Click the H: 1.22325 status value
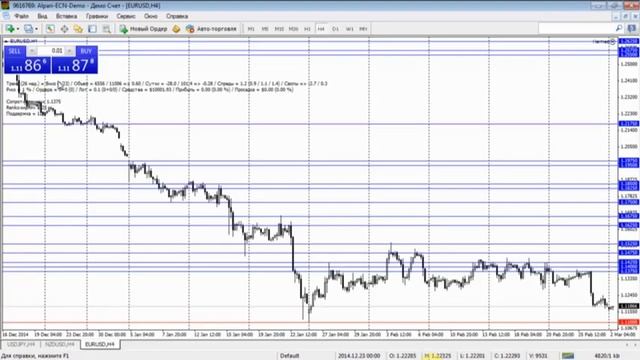The width and height of the screenshot is (640, 360). [438, 356]
